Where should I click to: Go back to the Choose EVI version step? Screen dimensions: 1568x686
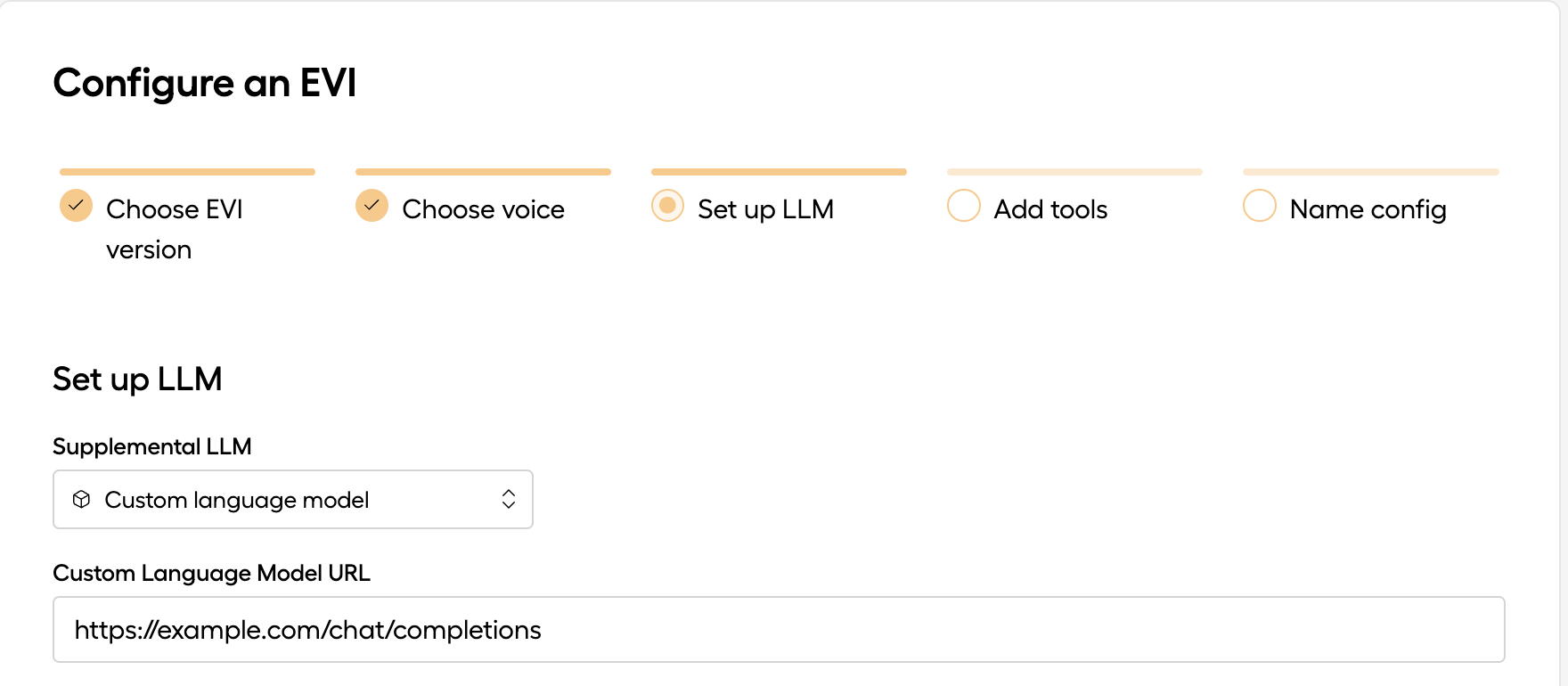(x=175, y=208)
